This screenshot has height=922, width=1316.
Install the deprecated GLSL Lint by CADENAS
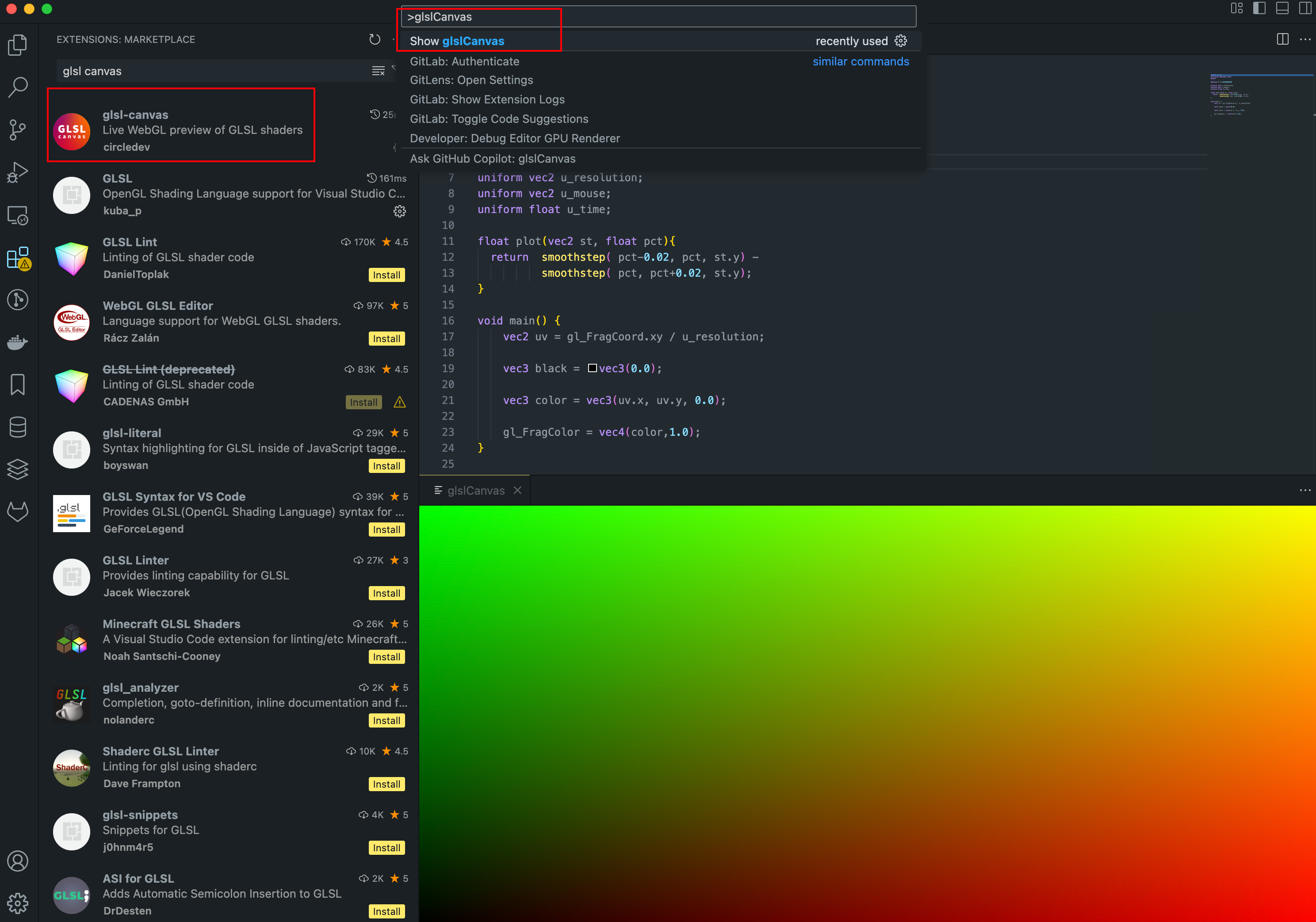pyautogui.click(x=363, y=402)
